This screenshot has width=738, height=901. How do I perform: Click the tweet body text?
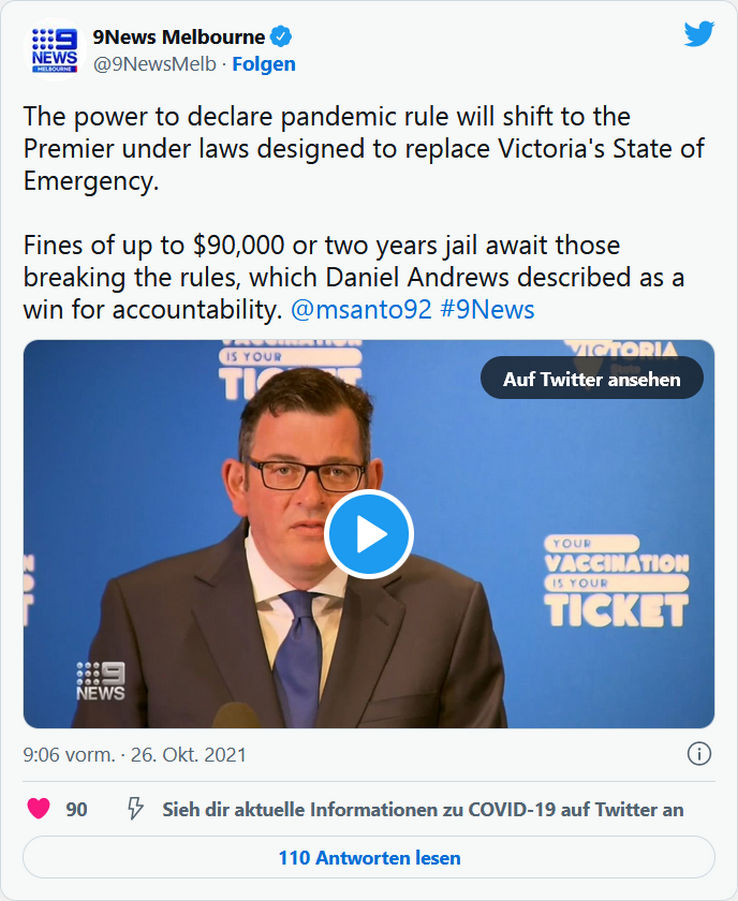pos(364,213)
